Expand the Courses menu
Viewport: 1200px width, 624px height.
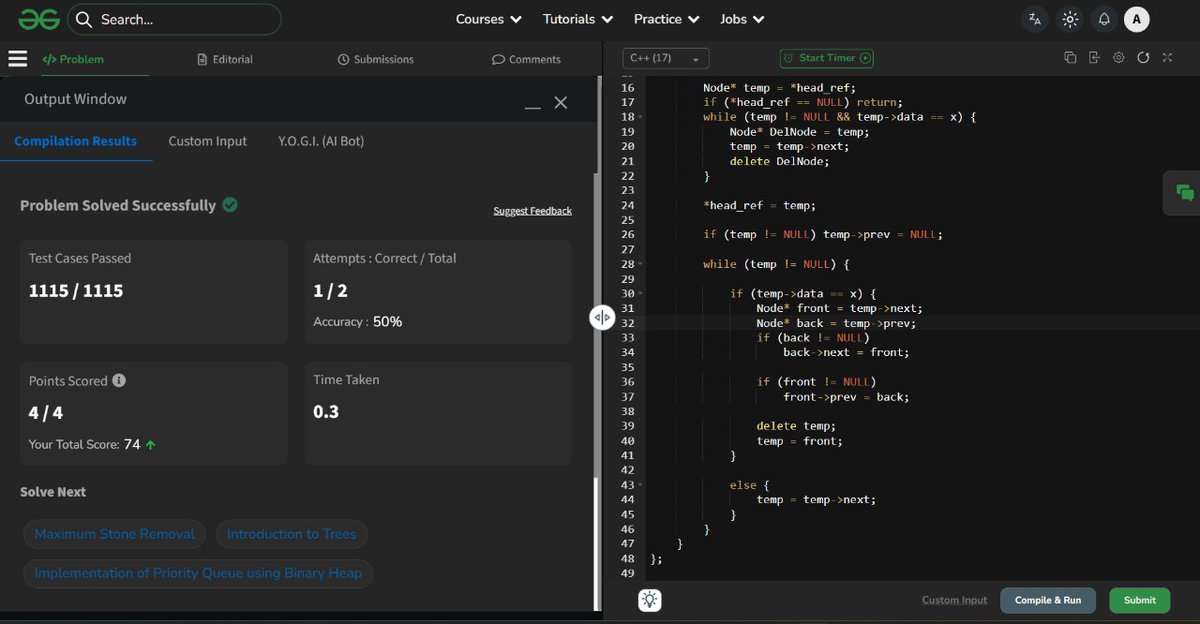pos(489,19)
